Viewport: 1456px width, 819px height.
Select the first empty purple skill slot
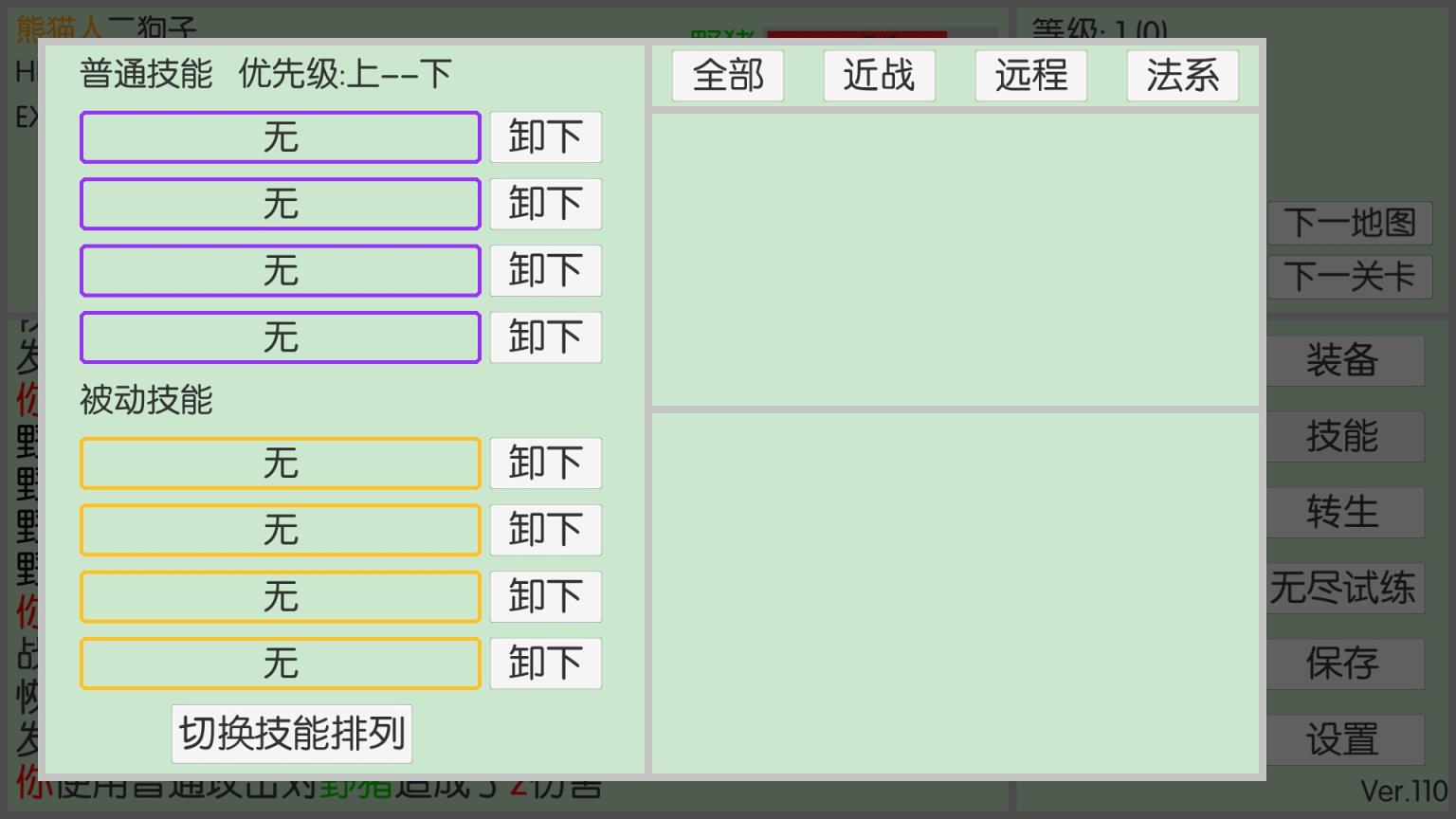[x=280, y=136]
